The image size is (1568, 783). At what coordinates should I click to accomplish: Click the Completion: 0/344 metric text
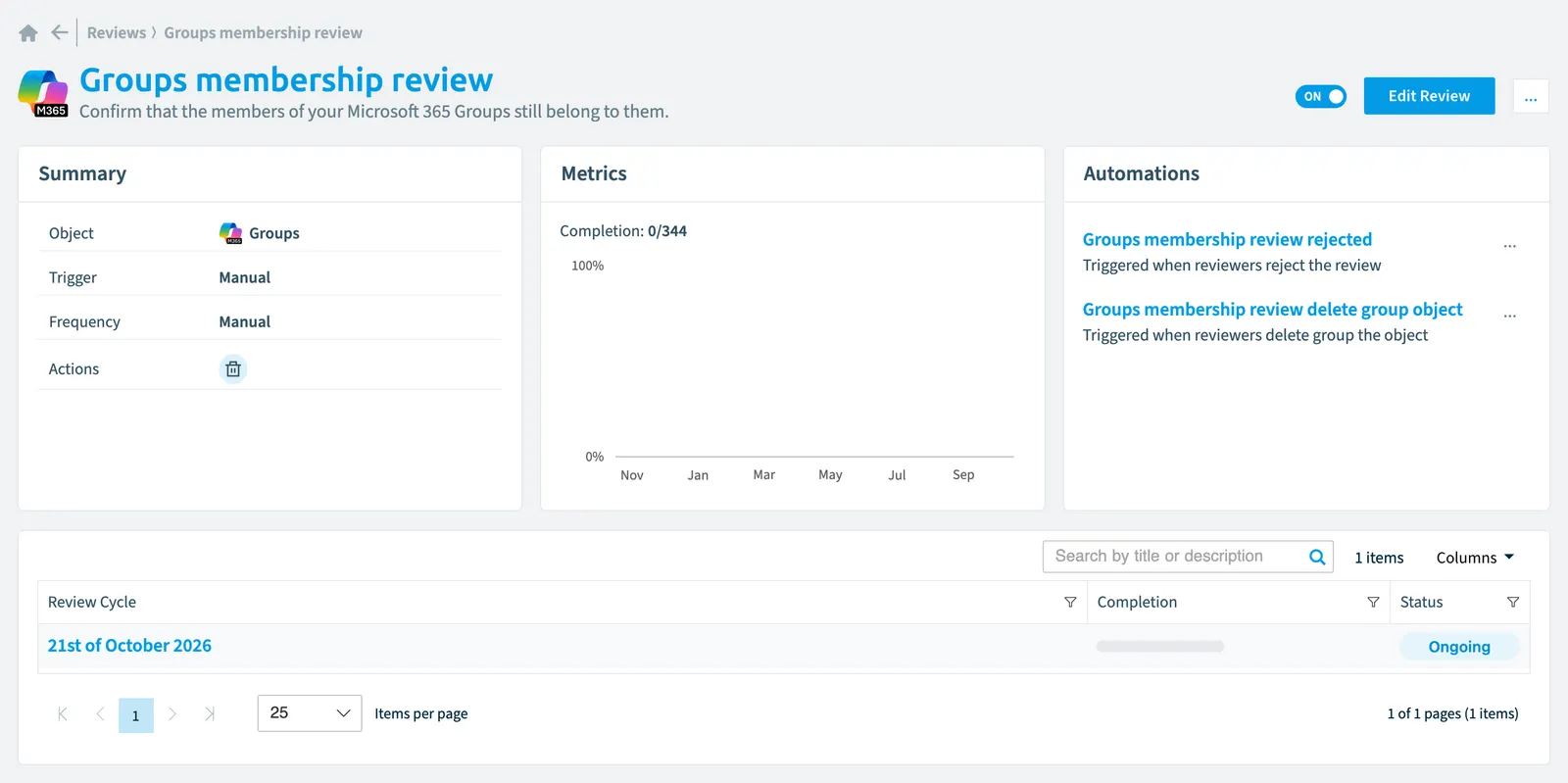(623, 231)
